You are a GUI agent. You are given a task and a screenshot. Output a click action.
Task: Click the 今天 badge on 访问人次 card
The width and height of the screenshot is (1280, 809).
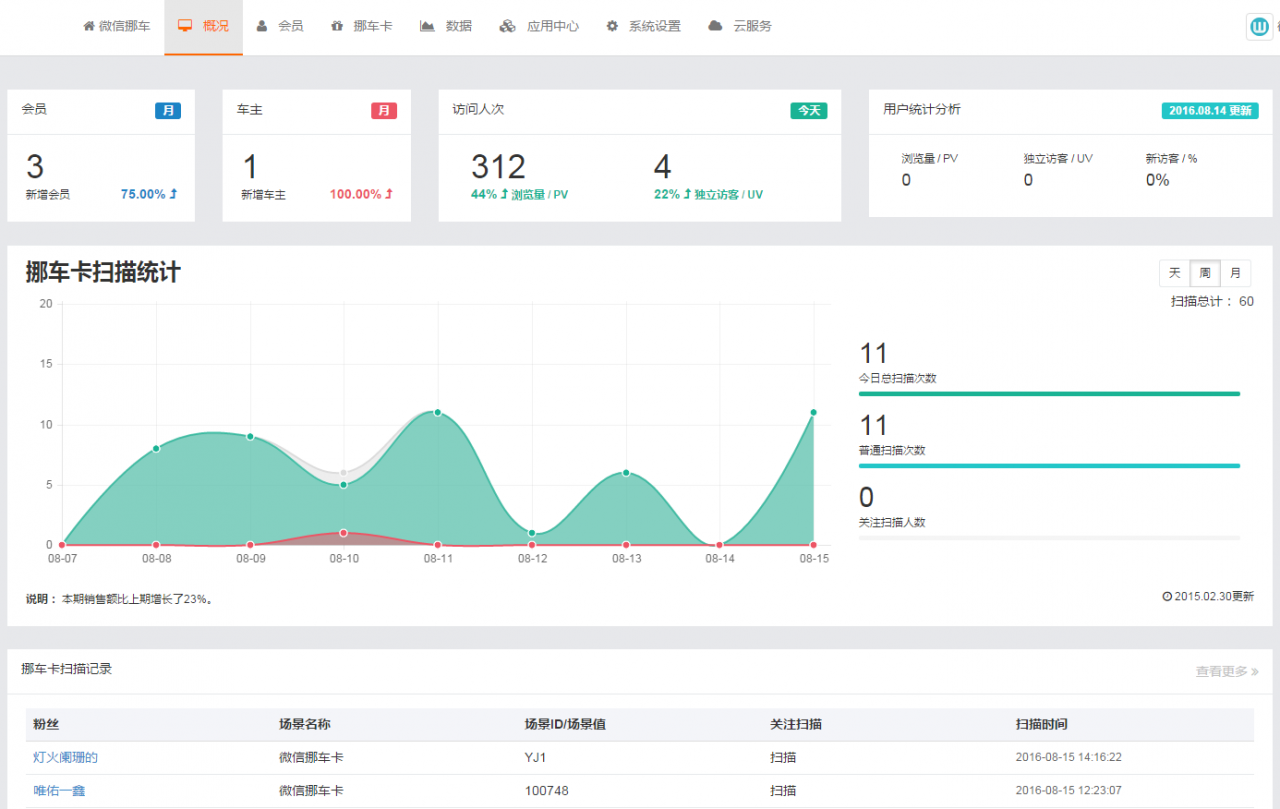(808, 111)
